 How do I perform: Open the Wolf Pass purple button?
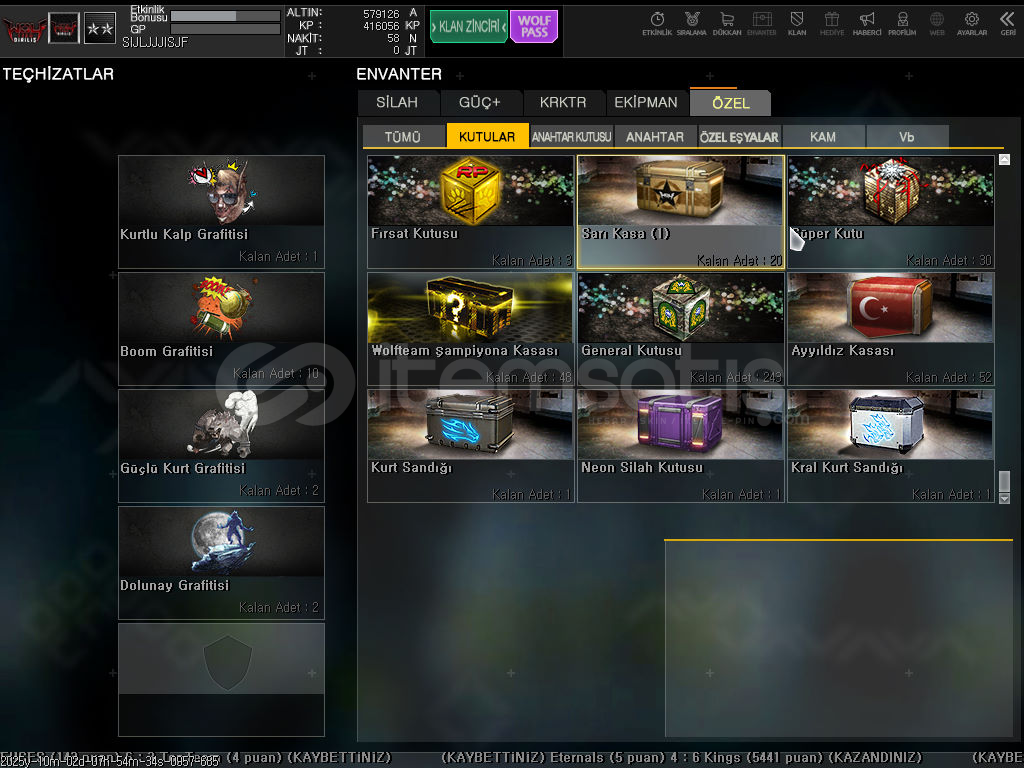click(534, 27)
